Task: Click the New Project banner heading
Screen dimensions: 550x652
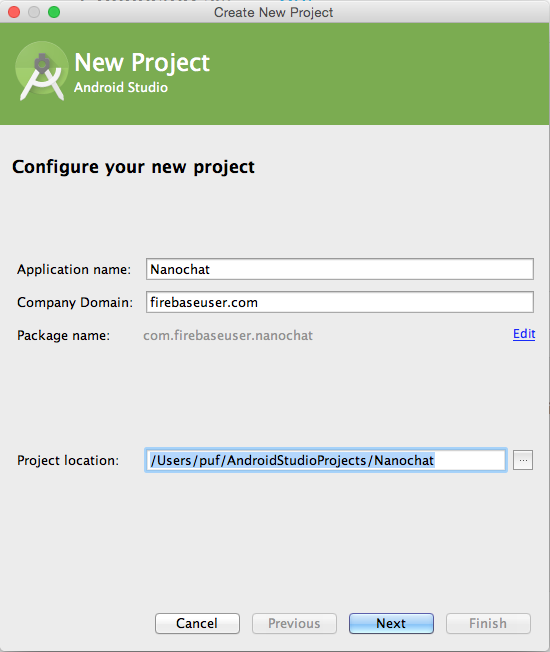Action: (142, 63)
